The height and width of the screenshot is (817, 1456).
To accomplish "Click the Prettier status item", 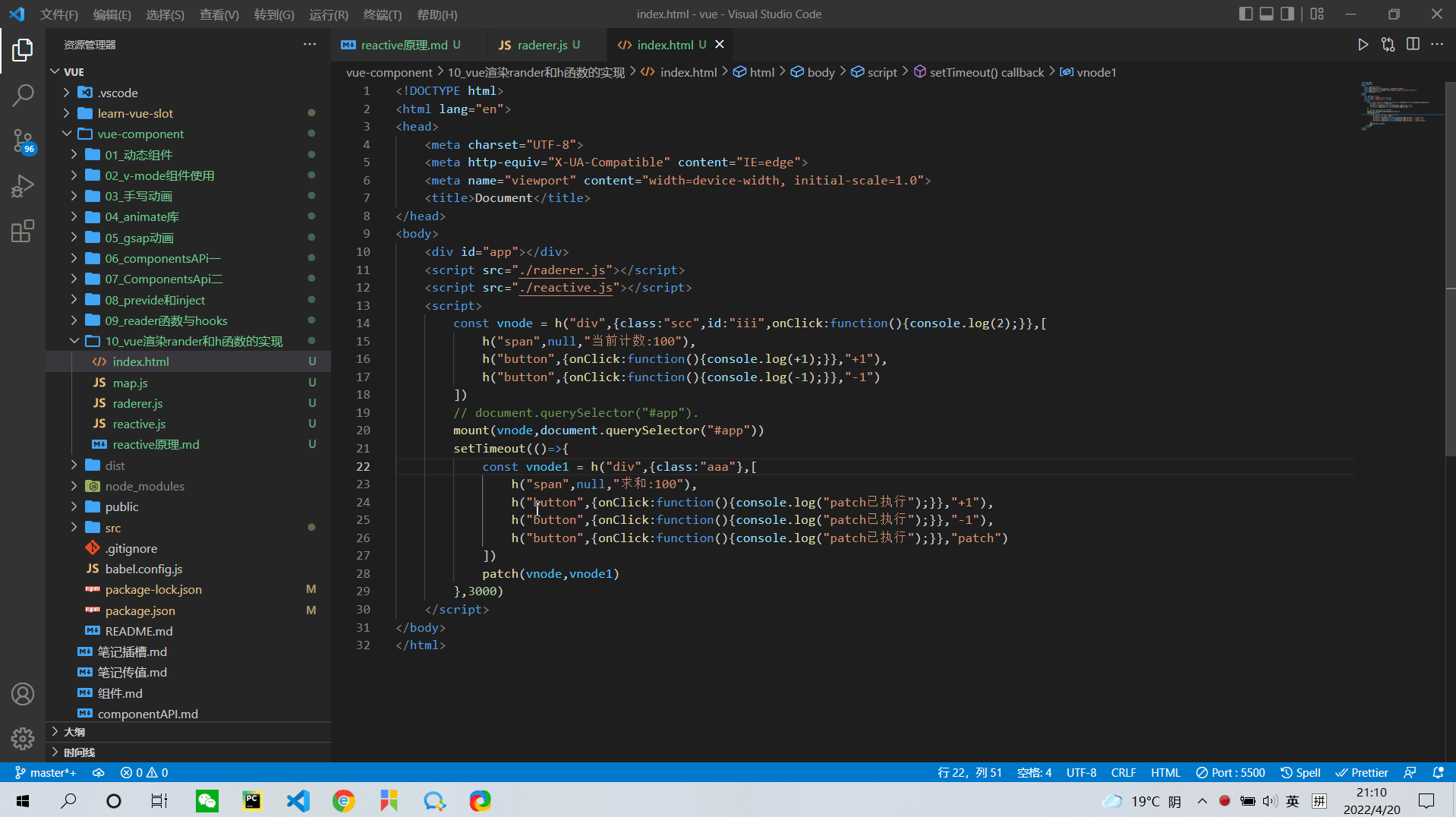I will [x=1362, y=772].
